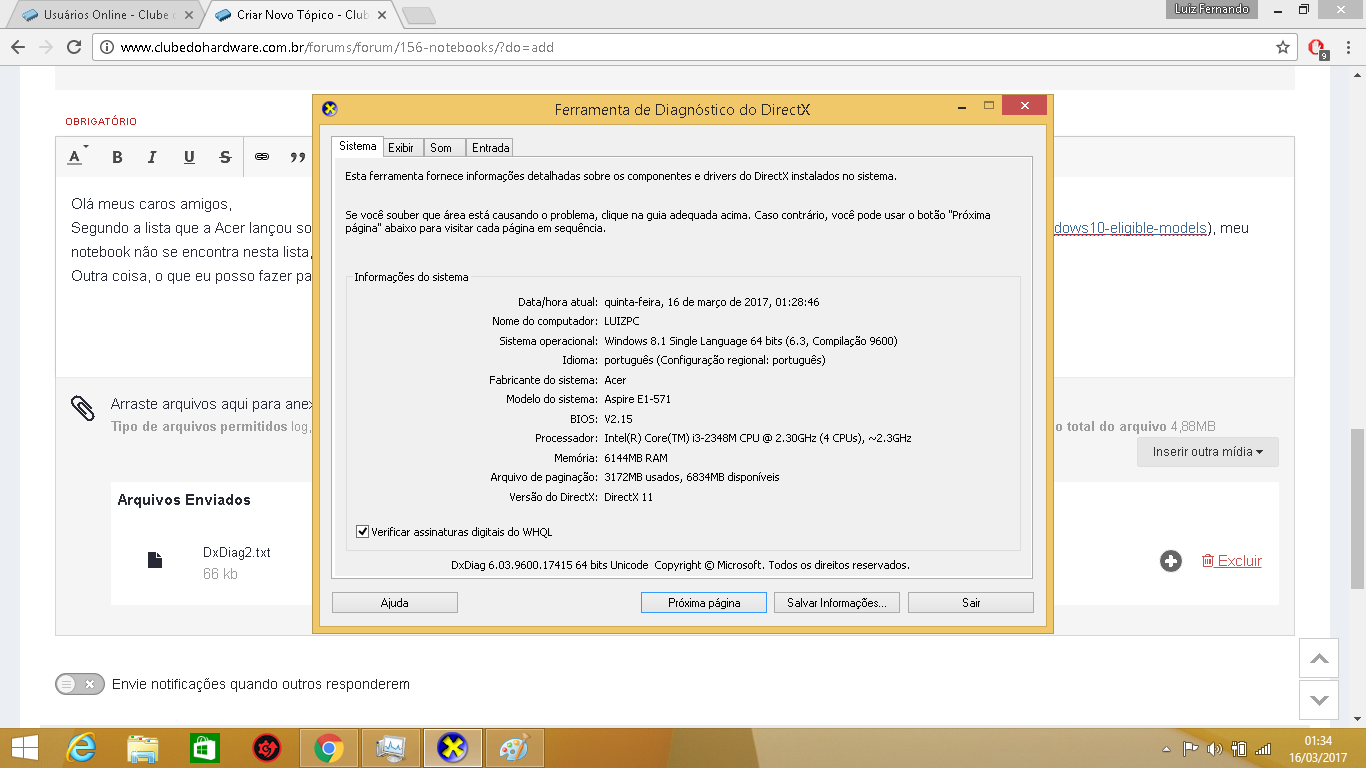The width and height of the screenshot is (1366, 768).
Task: Bookmark page with star icon
Action: (x=1283, y=47)
